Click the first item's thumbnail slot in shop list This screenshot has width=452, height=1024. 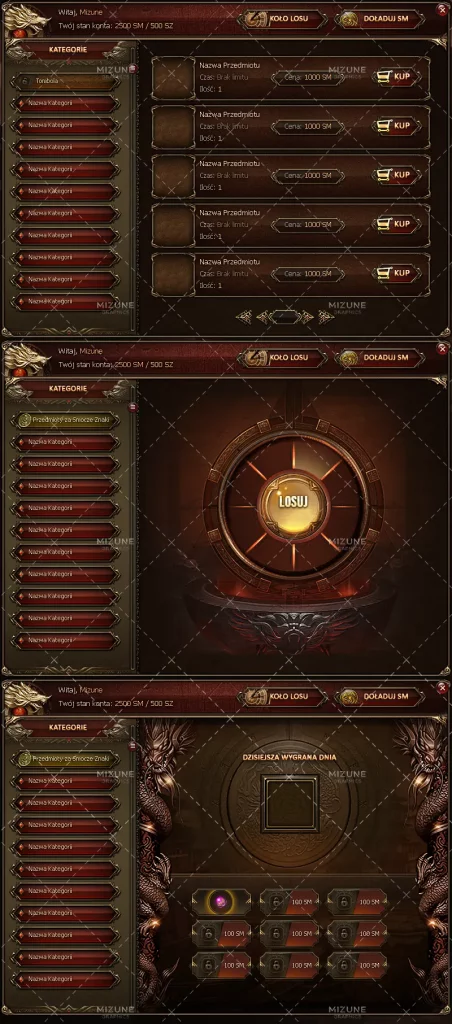[x=173, y=78]
